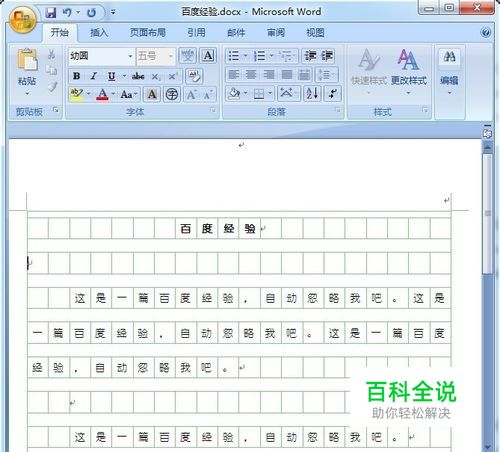Open the Paragraph dialog launcher
This screenshot has height=452, width=500.
337,110
